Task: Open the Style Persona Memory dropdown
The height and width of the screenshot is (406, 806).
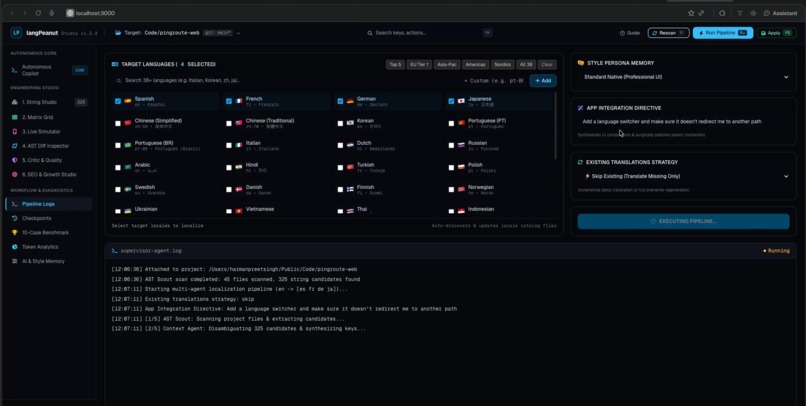Action: click(x=684, y=77)
